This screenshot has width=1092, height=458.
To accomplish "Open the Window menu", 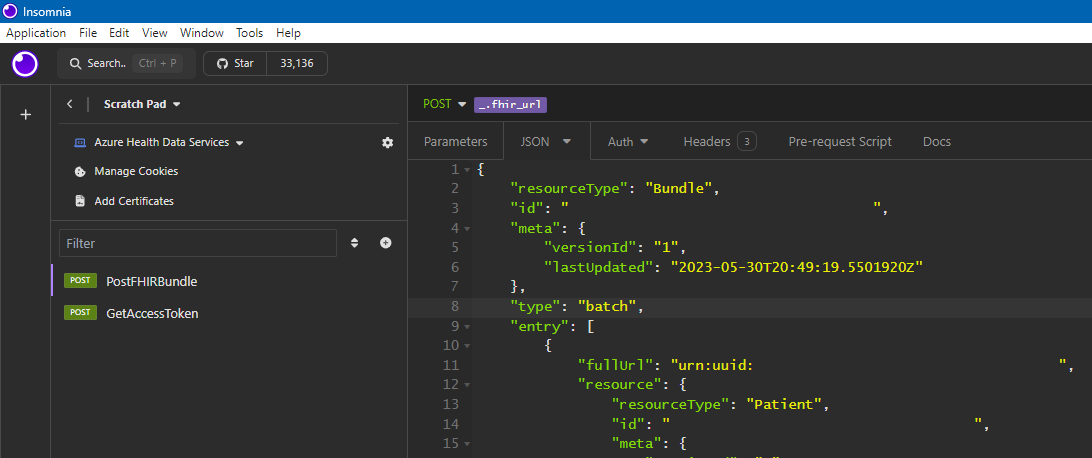I will click(201, 33).
